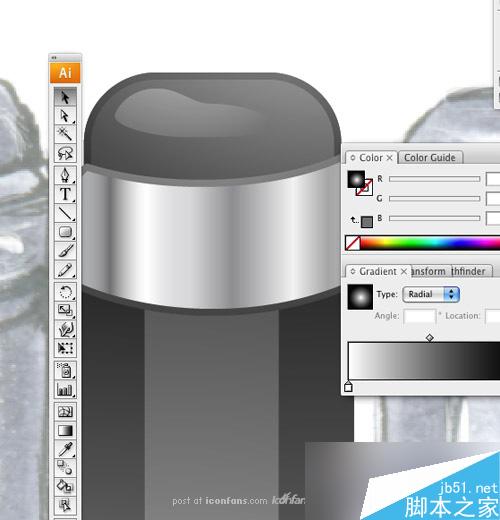This screenshot has width=500, height=520.
Task: Select the Live Paint Bucket tool
Action: click(65, 486)
